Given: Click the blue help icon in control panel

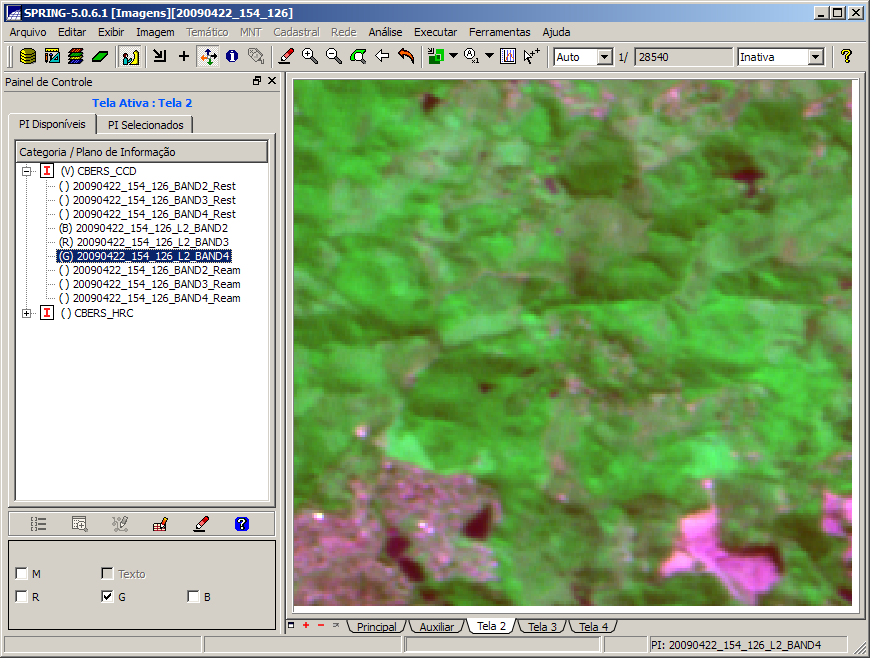Looking at the screenshot, I should pos(241,523).
